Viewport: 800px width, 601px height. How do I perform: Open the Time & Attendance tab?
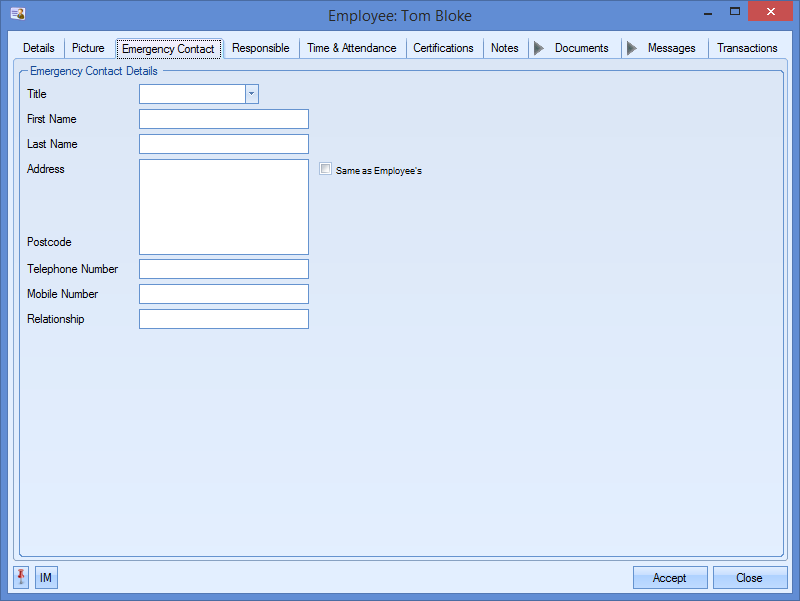click(x=352, y=48)
